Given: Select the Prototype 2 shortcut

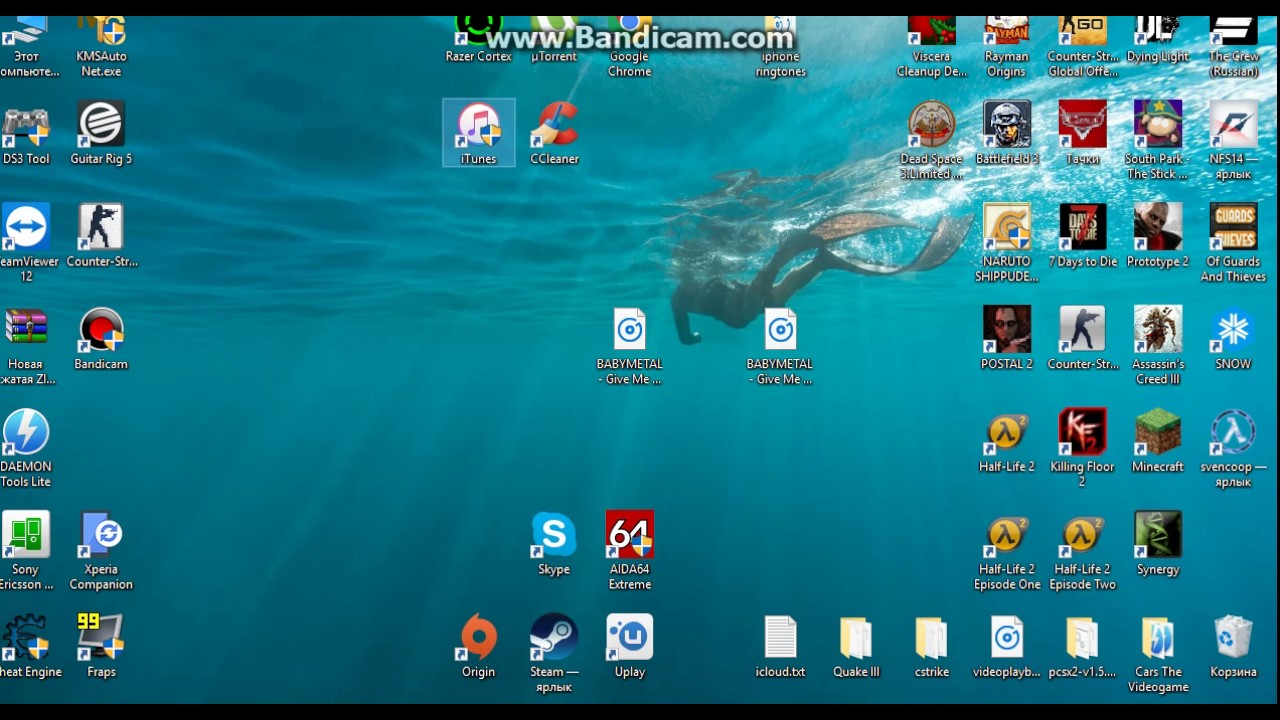Looking at the screenshot, I should 1158,227.
